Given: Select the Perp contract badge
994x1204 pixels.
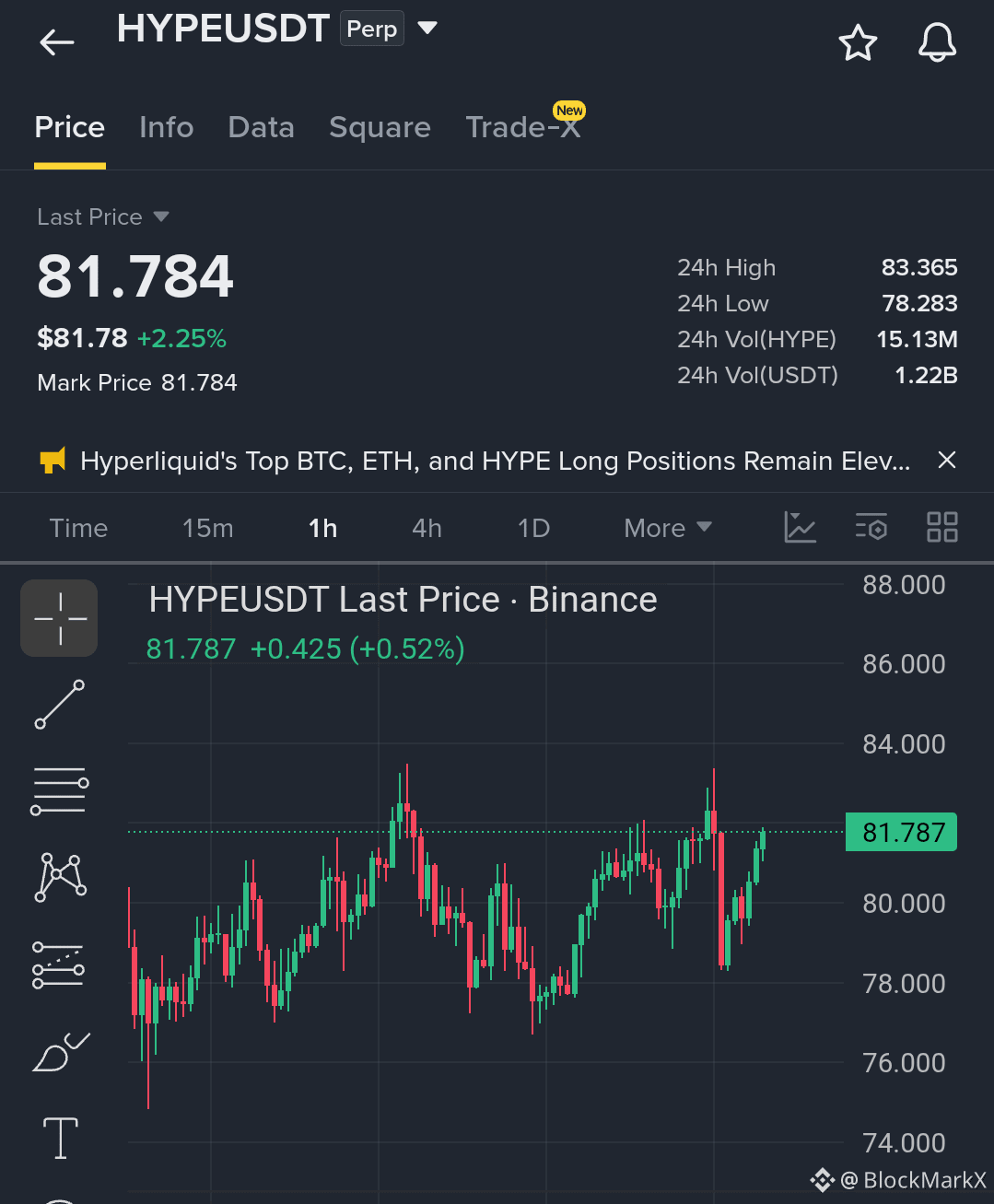Looking at the screenshot, I should click(x=372, y=29).
